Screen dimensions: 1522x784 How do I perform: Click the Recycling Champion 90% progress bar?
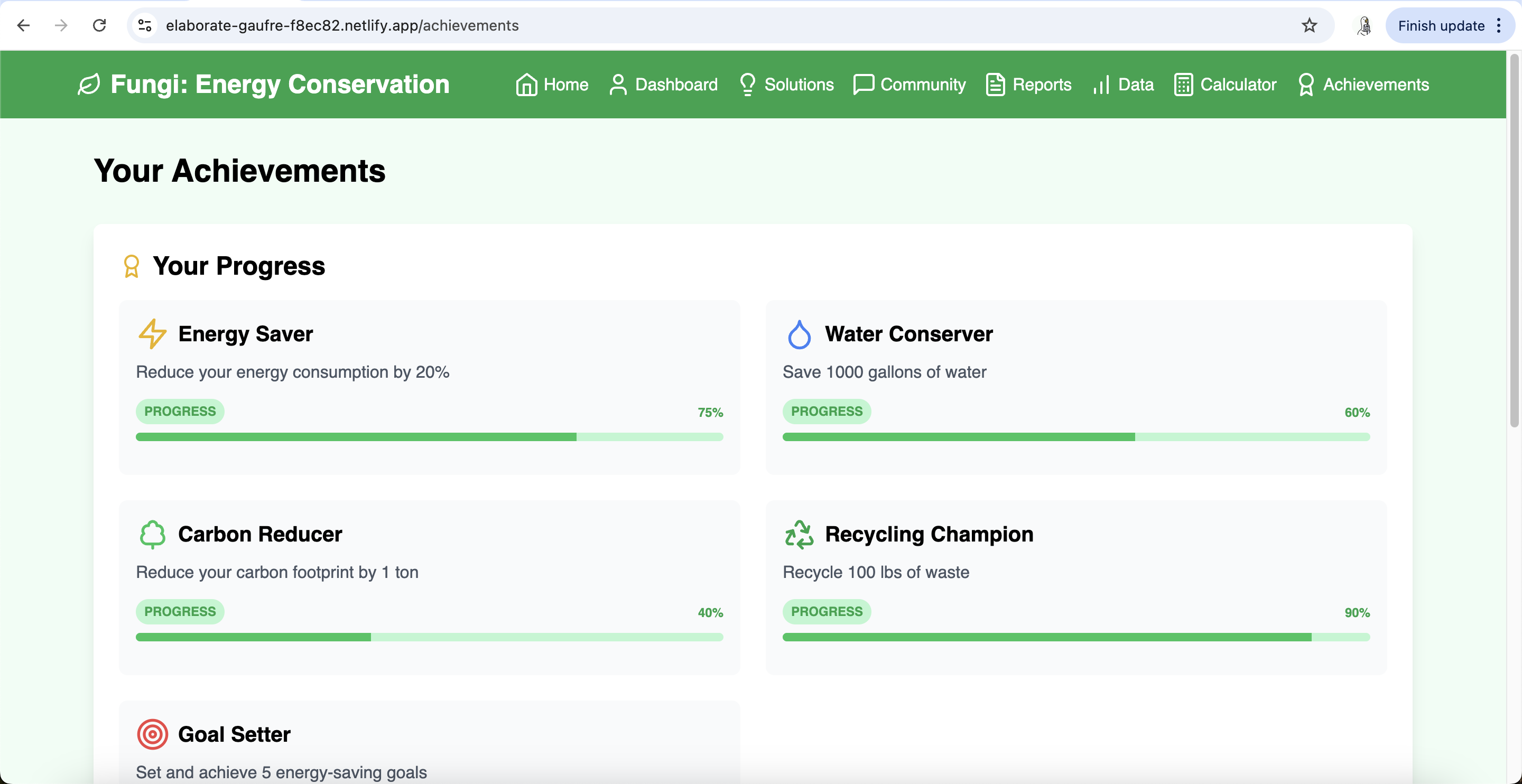click(x=1075, y=638)
